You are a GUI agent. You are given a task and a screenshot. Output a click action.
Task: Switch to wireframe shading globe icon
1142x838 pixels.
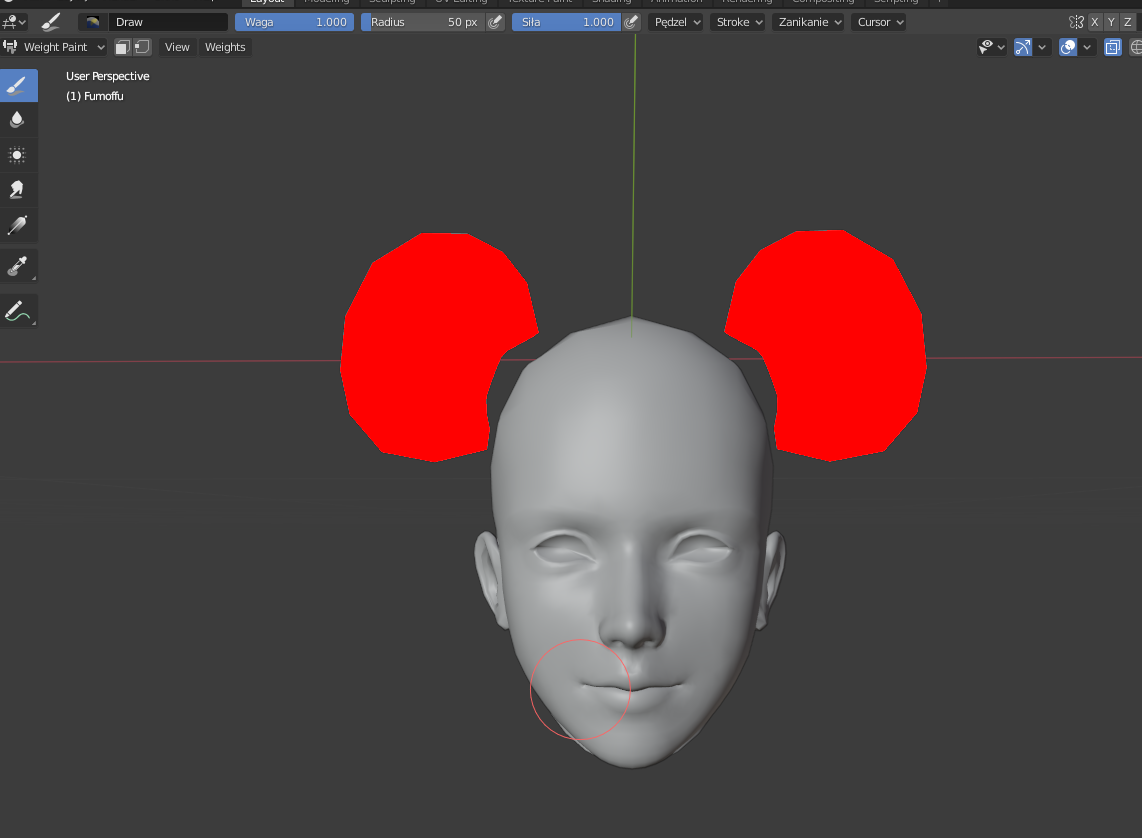pyautogui.click(x=1135, y=47)
